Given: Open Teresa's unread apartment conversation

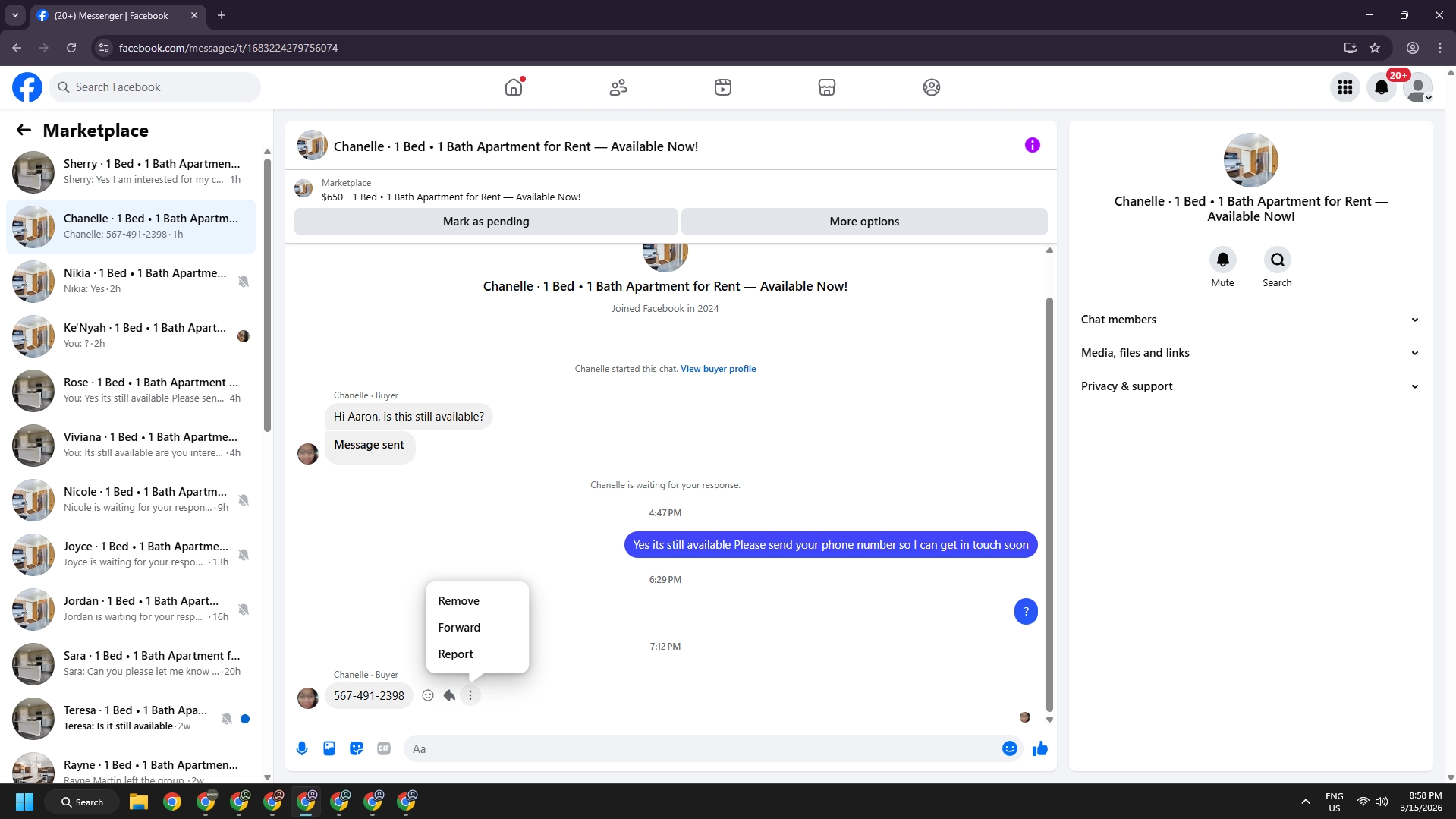Looking at the screenshot, I should pos(131,719).
